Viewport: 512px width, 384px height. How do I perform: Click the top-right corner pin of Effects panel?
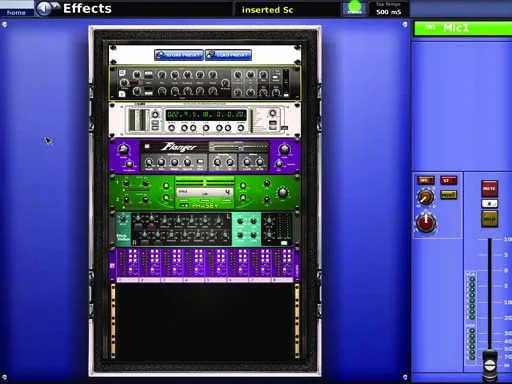[405, 24]
